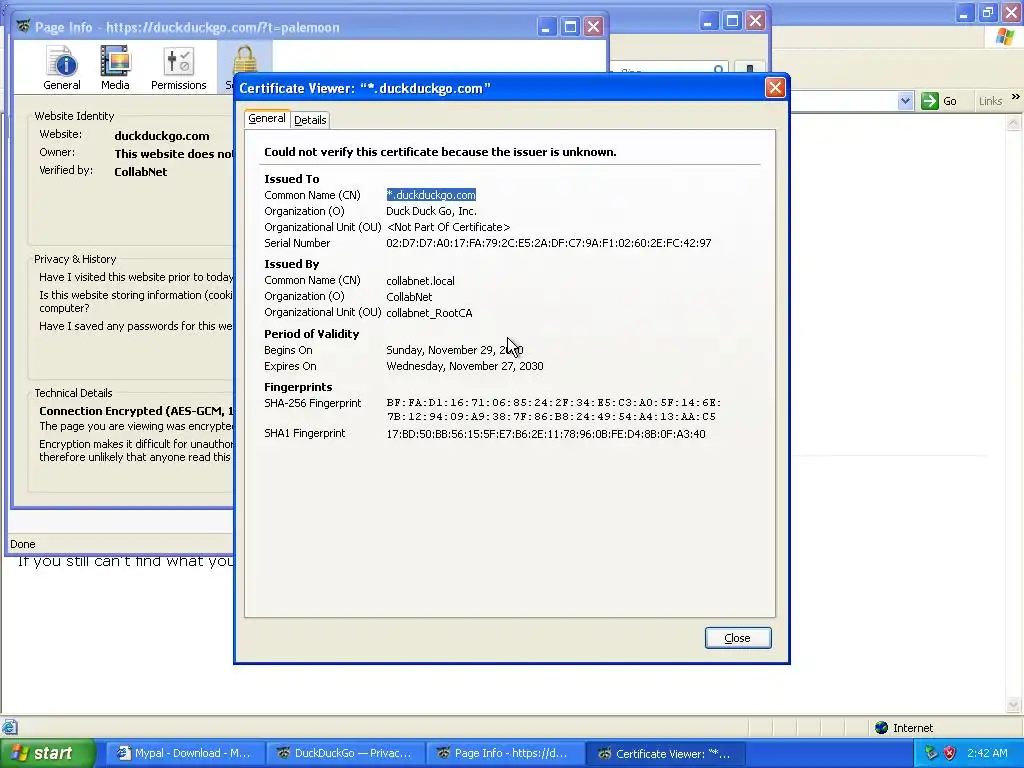This screenshot has height=768, width=1024.
Task: Select the General tab in Certificate Viewer
Action: [266, 118]
